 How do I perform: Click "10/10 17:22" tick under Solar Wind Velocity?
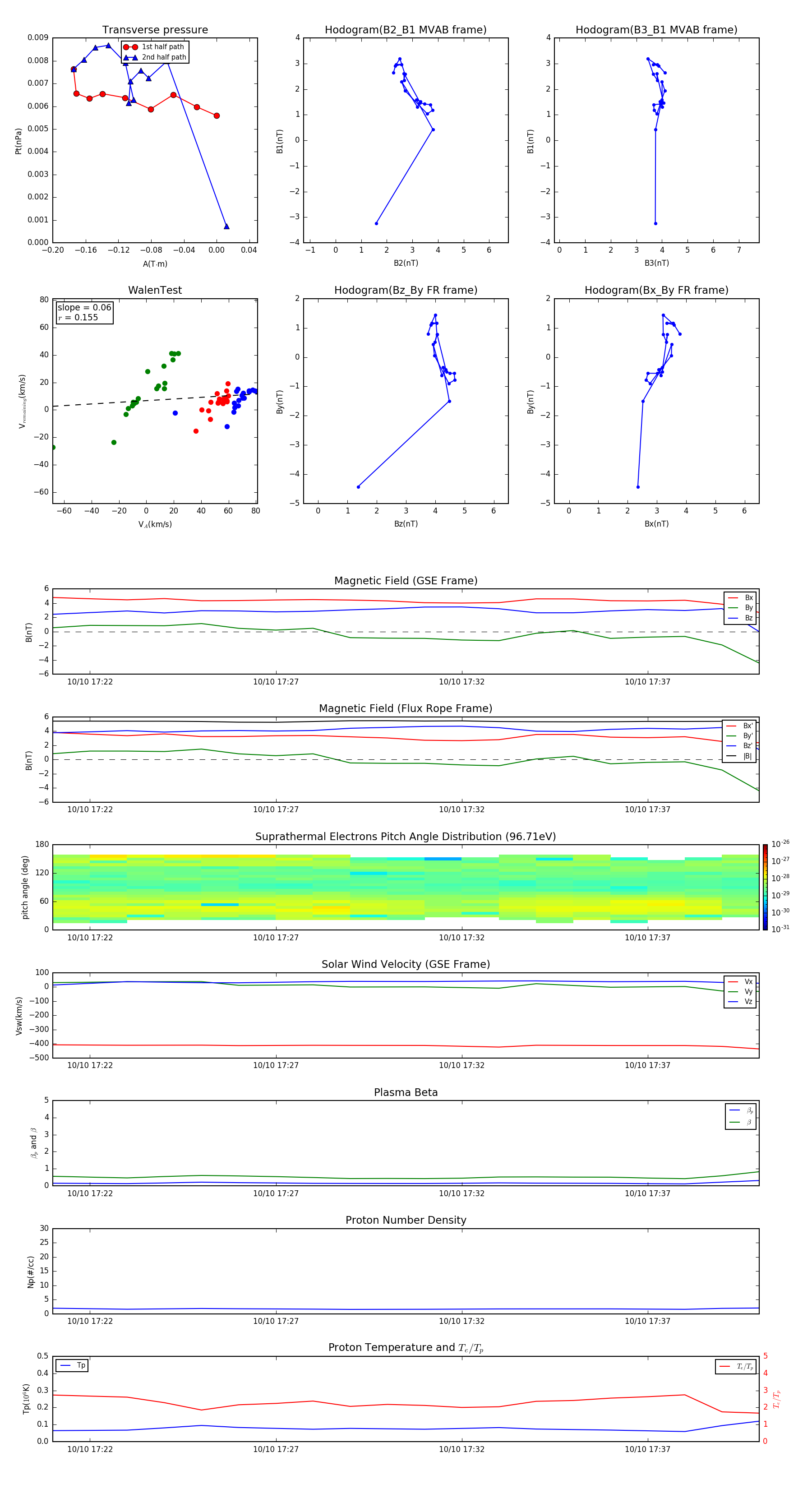pyautogui.click(x=90, y=1065)
